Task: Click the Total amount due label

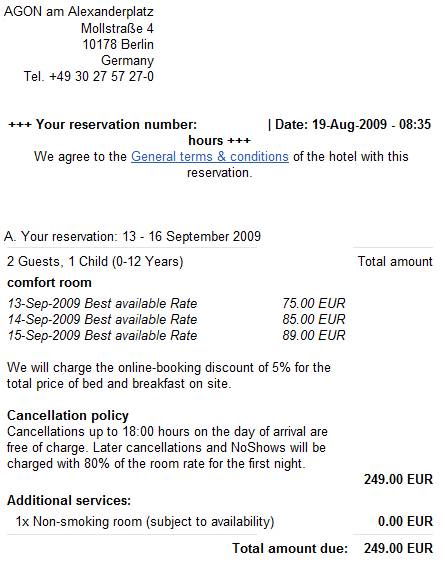Action: [x=290, y=548]
